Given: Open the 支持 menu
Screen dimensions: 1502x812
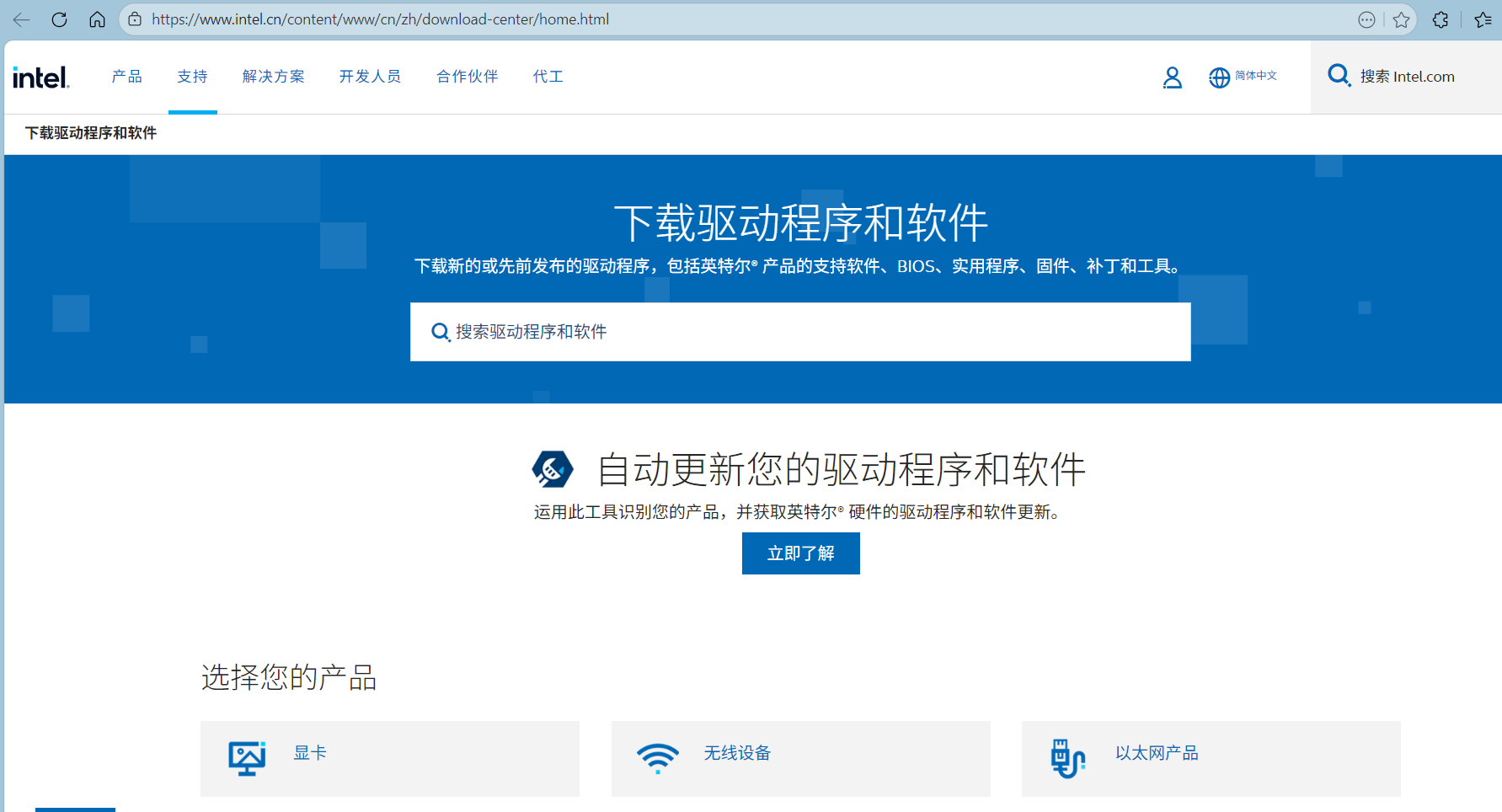Looking at the screenshot, I should [193, 77].
